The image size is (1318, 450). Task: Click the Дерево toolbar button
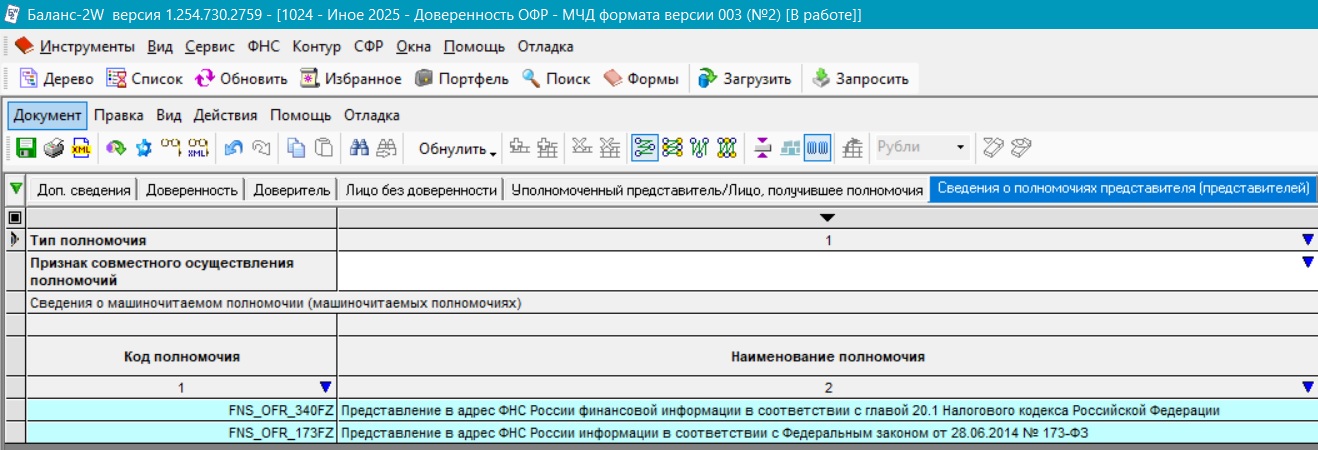tap(57, 79)
